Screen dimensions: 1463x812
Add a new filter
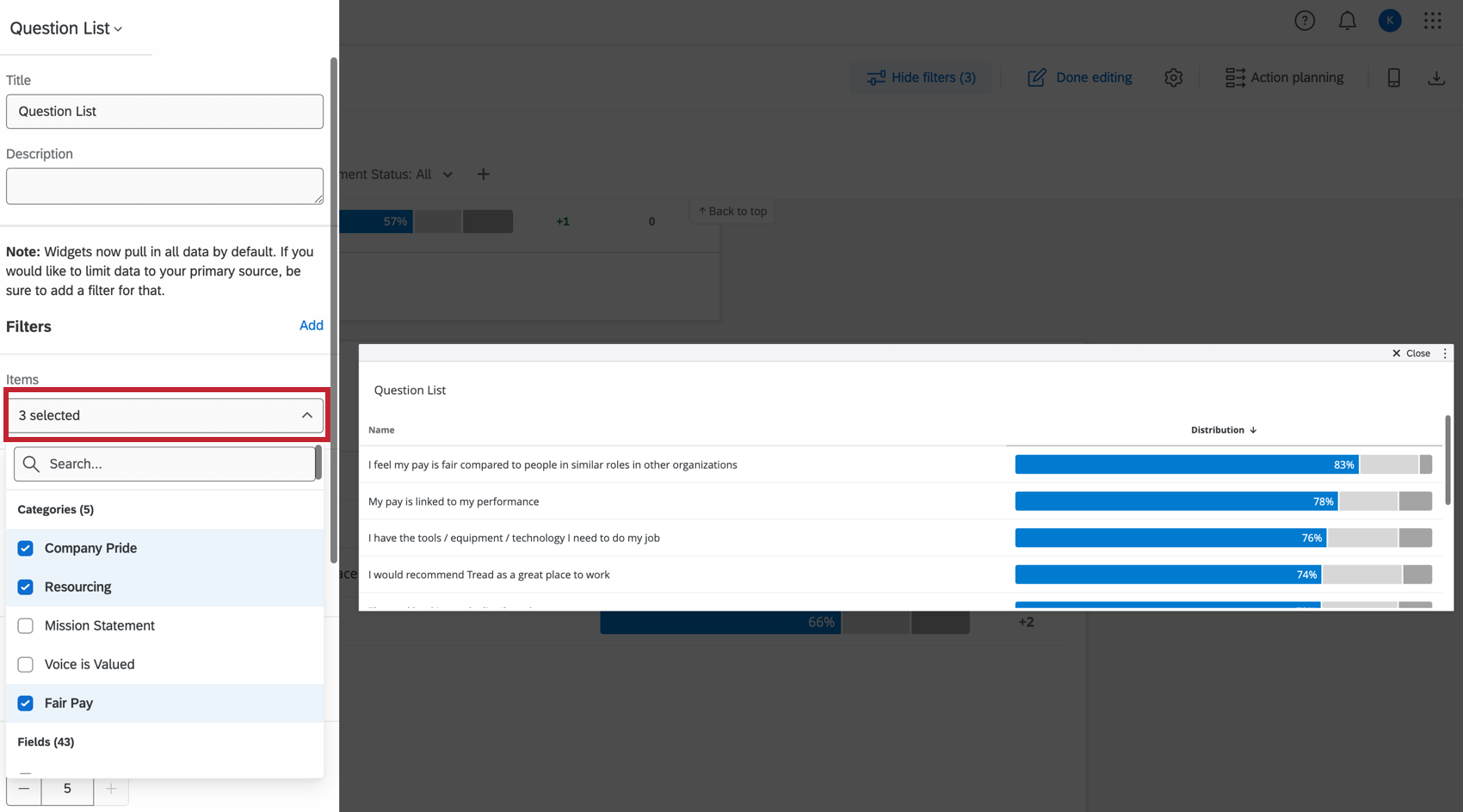click(x=312, y=325)
